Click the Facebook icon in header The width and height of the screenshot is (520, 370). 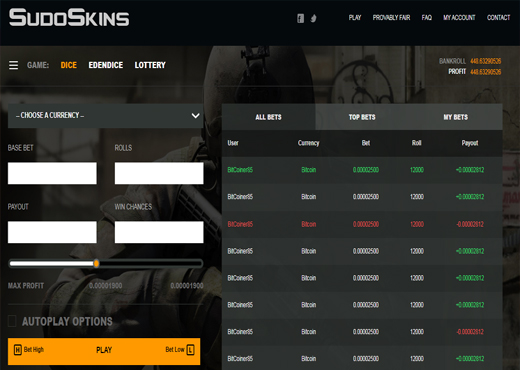(x=300, y=18)
